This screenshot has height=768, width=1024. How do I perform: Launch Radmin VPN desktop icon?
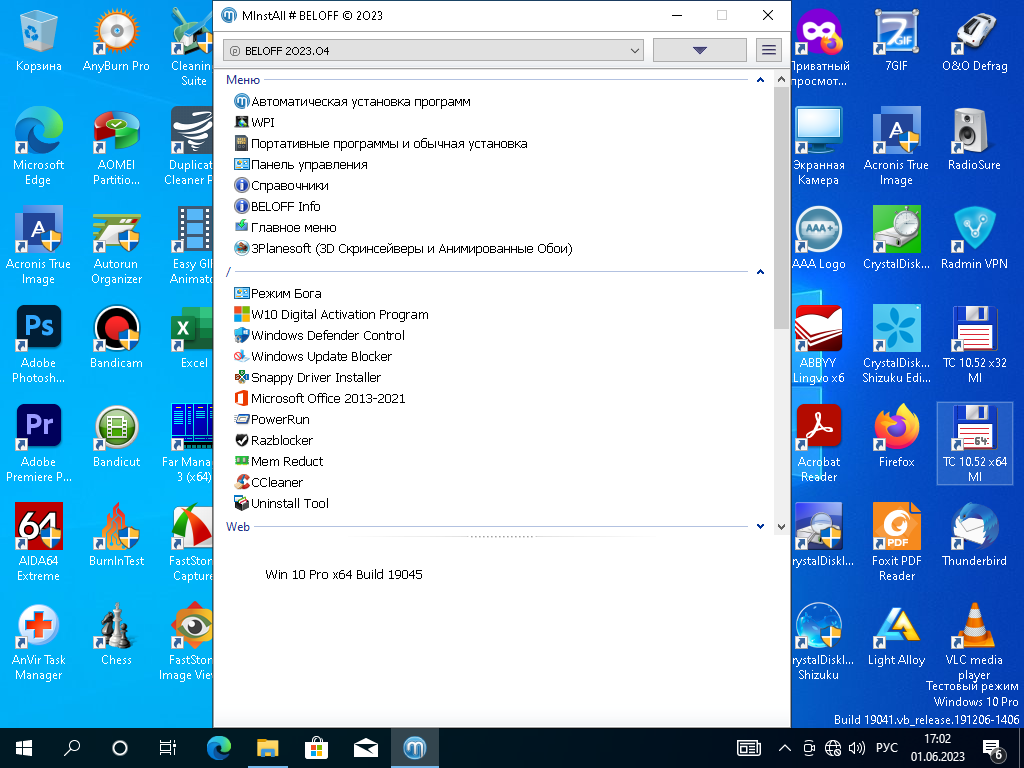pos(974,239)
